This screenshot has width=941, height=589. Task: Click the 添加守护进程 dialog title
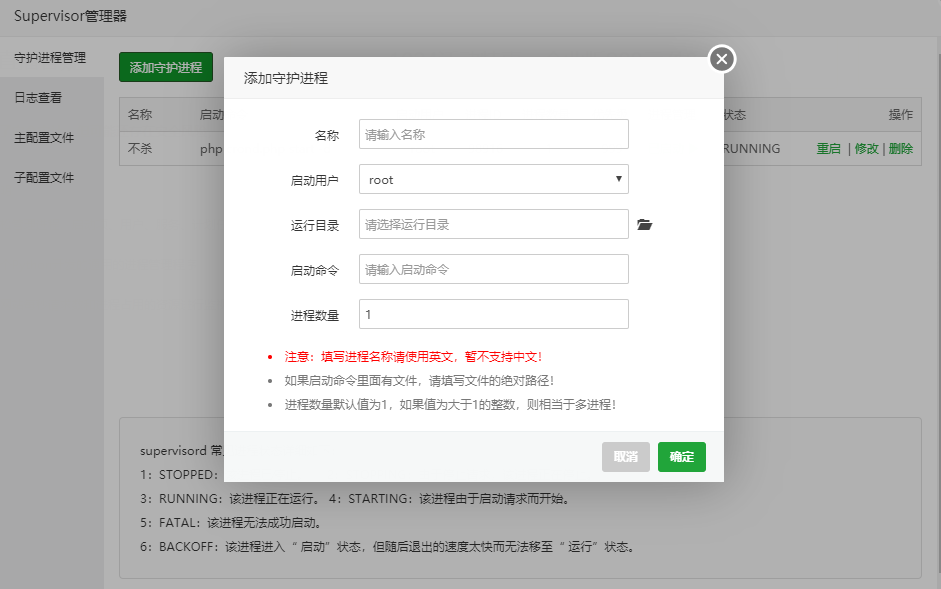coord(286,78)
